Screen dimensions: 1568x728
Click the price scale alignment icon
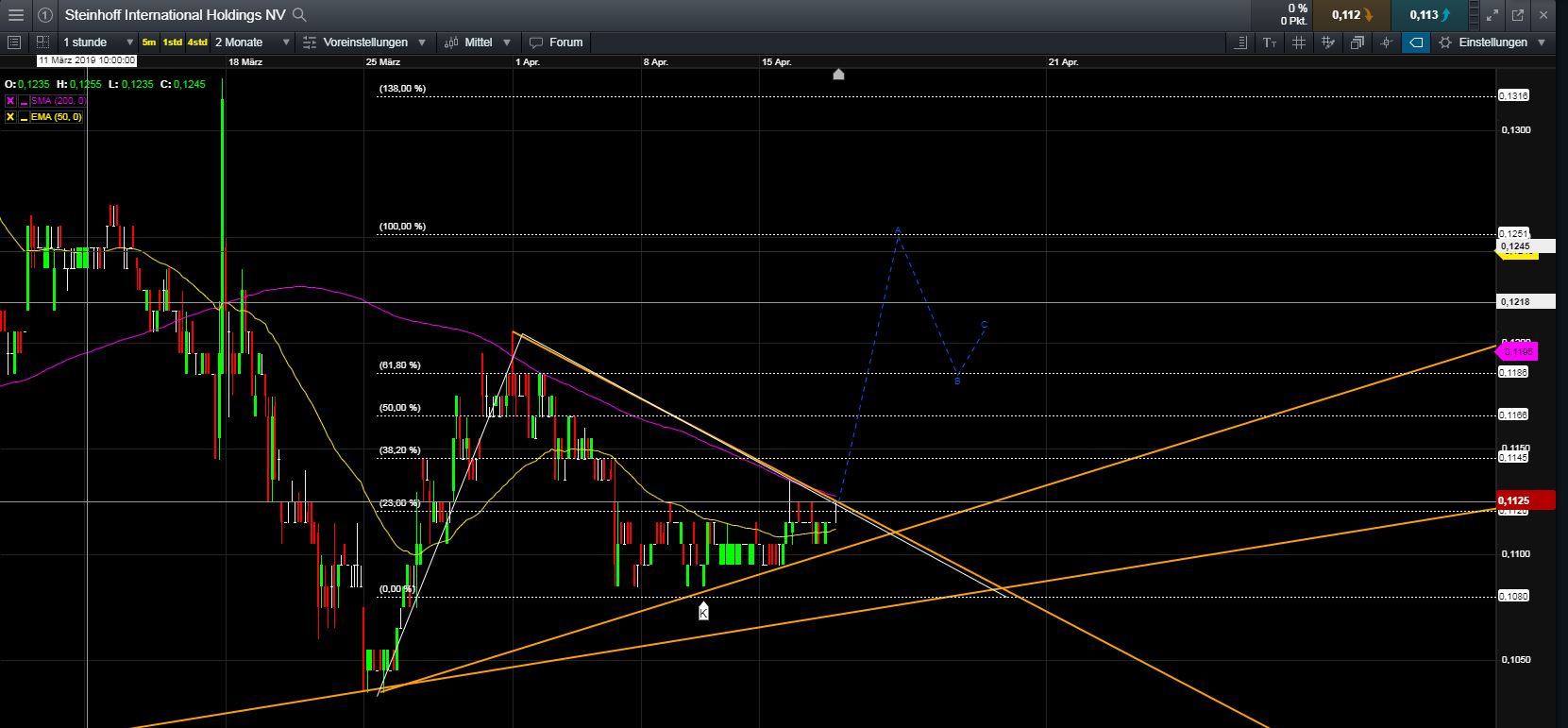[1241, 42]
